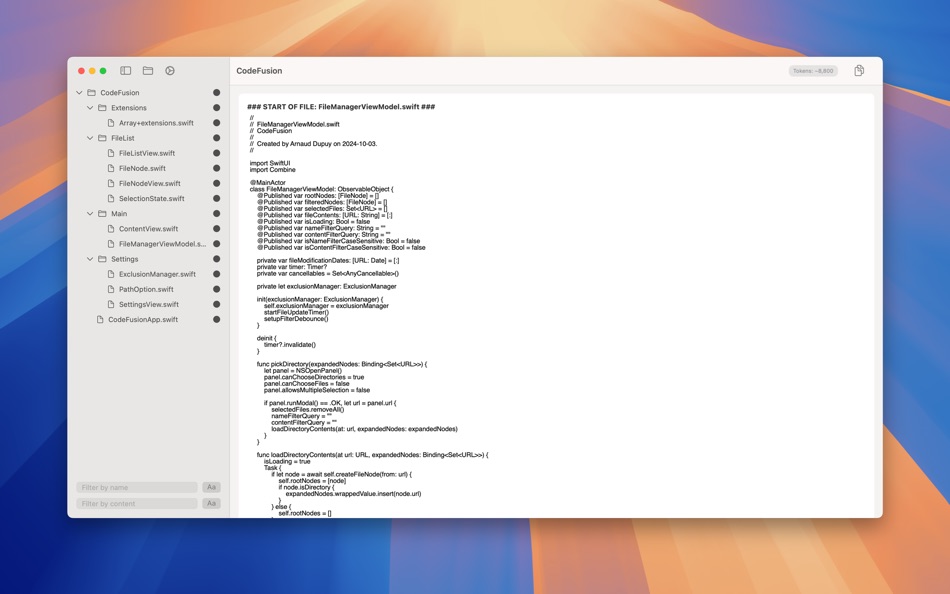Toggle selection dot for Settings folder
Image resolution: width=950 pixels, height=594 pixels.
pyautogui.click(x=216, y=259)
